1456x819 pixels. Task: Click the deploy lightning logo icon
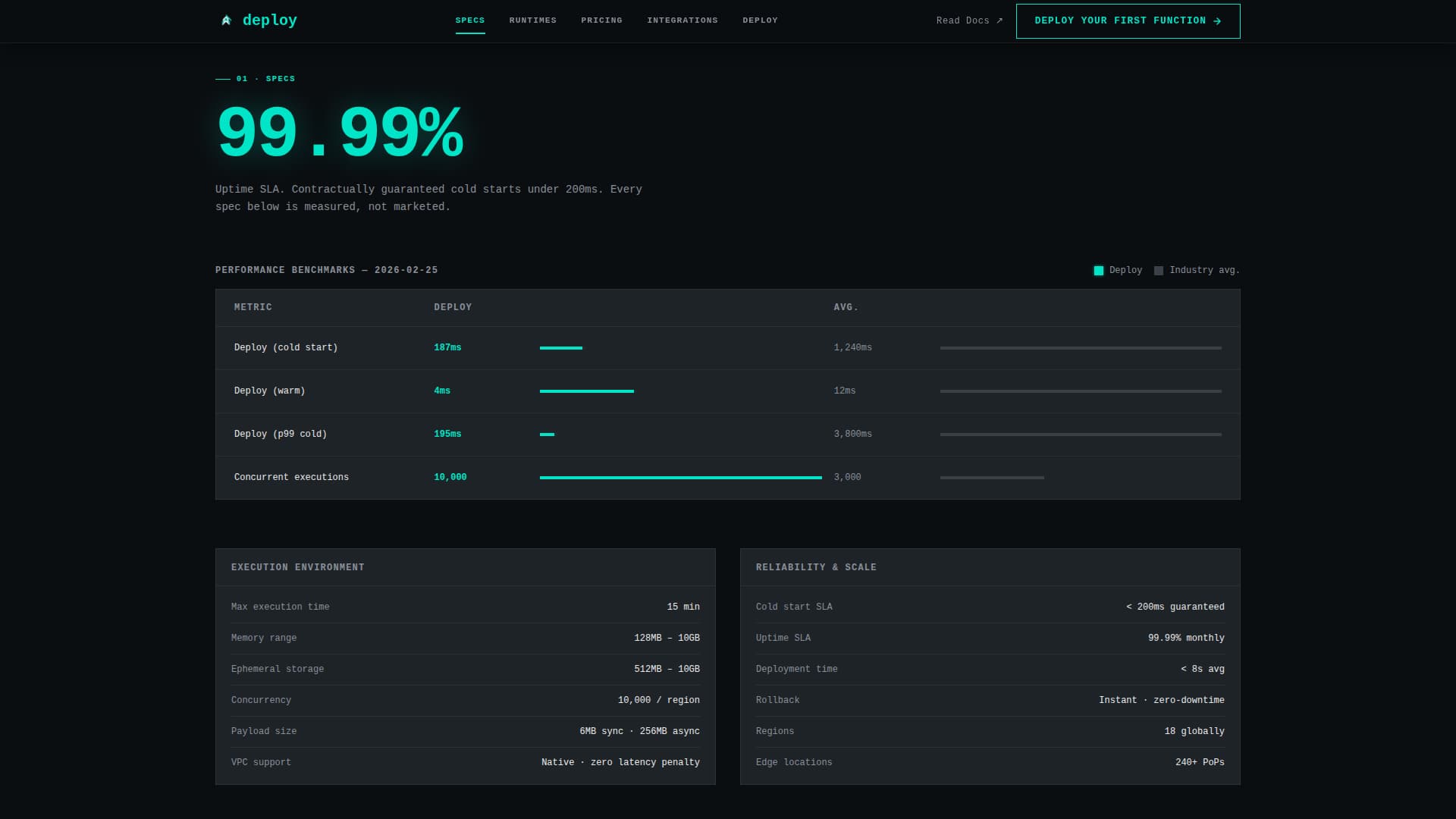click(226, 20)
